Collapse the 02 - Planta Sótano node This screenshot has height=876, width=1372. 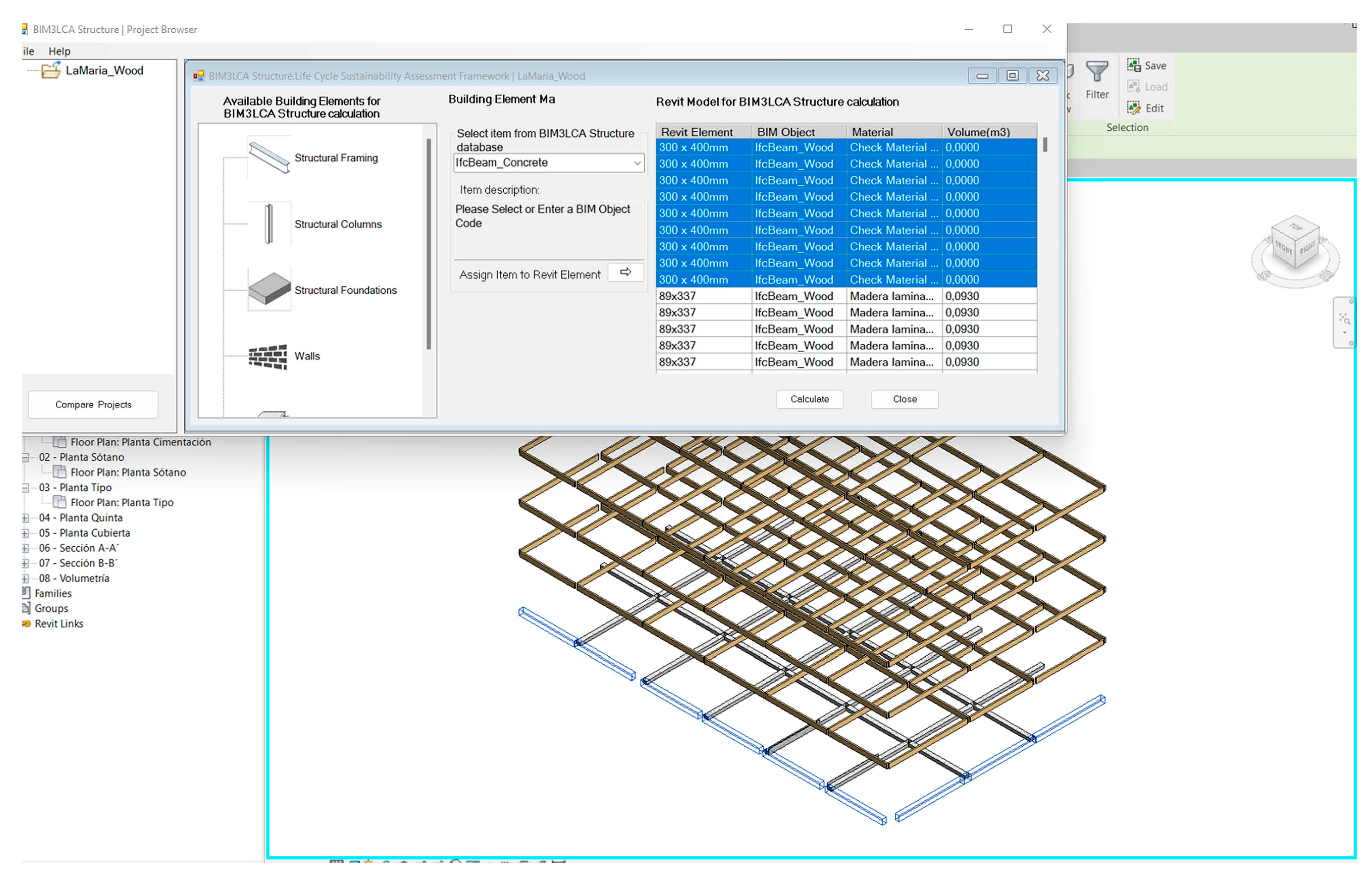26,457
